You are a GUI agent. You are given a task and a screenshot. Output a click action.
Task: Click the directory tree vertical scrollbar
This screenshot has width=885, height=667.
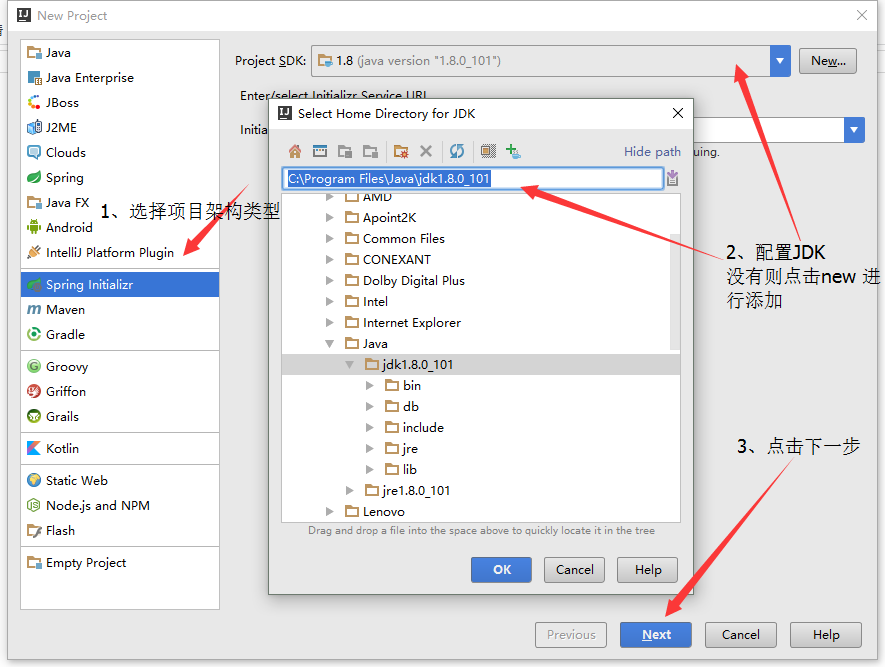pyautogui.click(x=674, y=291)
